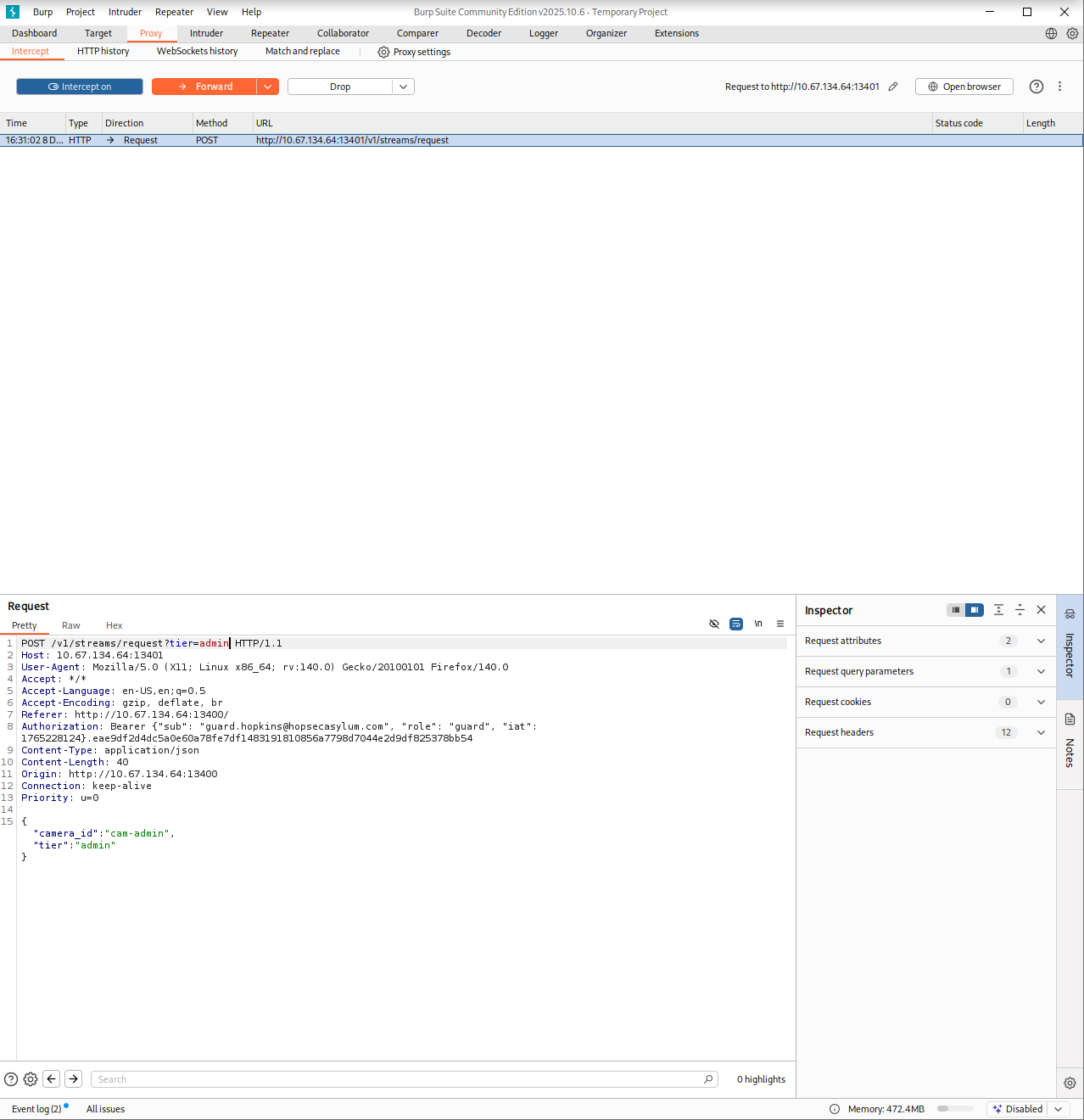The width and height of the screenshot is (1084, 1120).
Task: Click the show newline characters \n icon
Action: click(758, 624)
